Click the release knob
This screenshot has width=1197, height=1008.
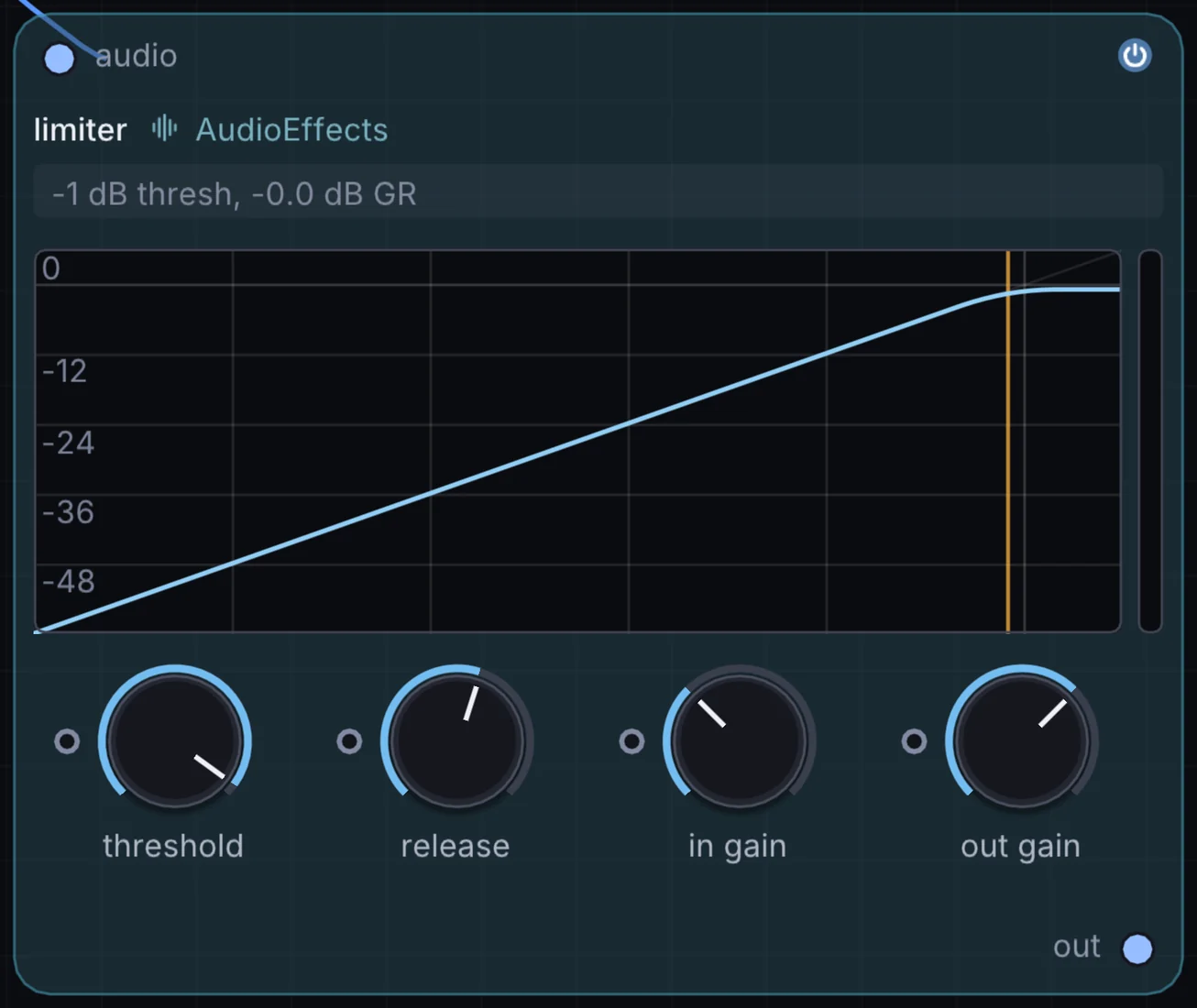coord(457,740)
